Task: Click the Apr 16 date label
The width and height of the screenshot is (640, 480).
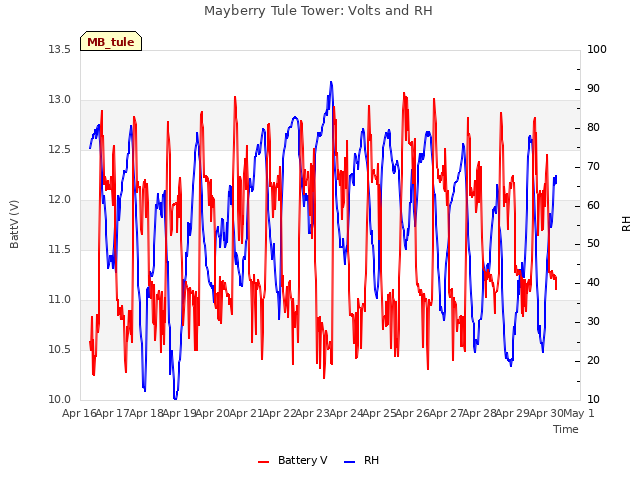Action: point(79,413)
